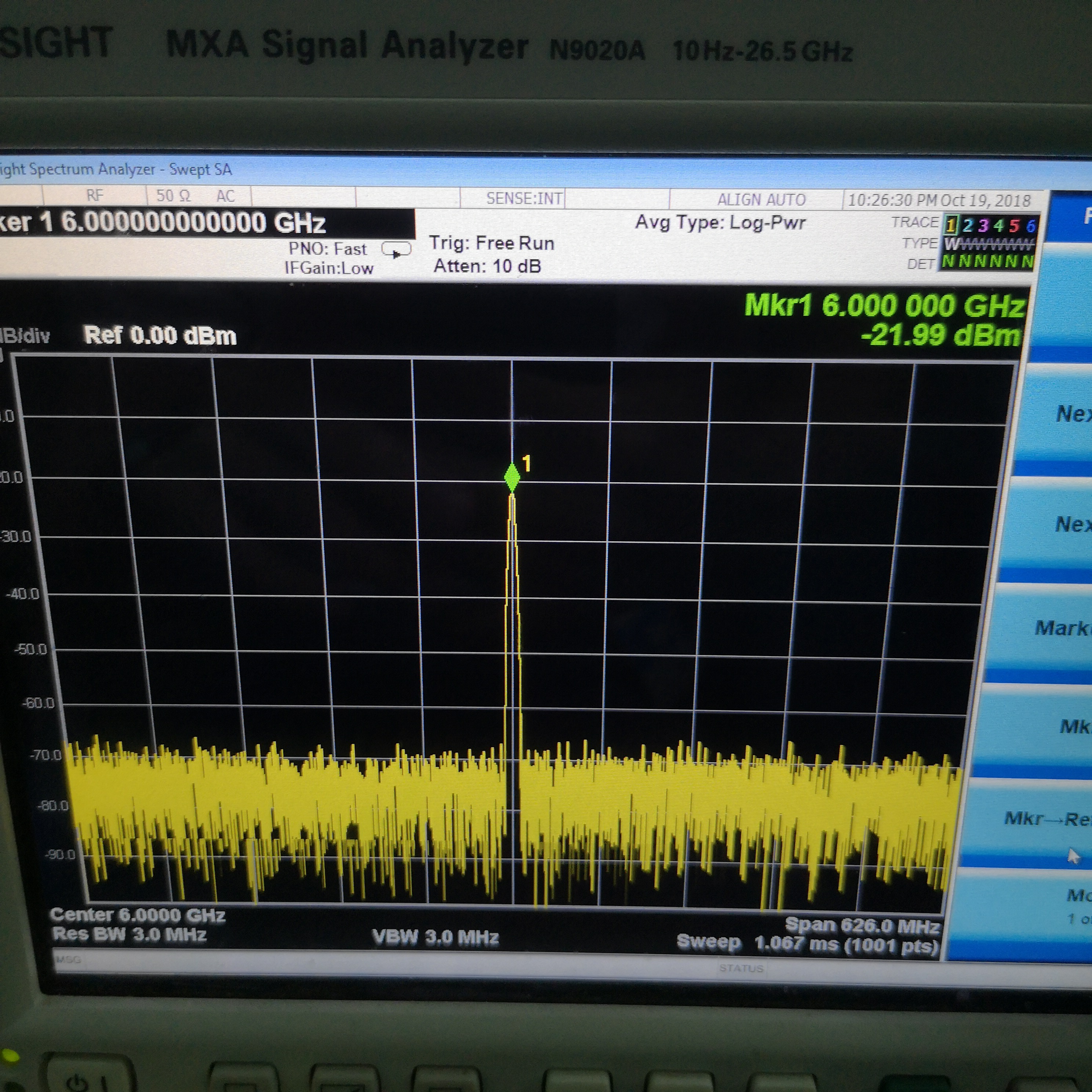
Task: Click the AC coupling indicator
Action: pyautogui.click(x=225, y=196)
